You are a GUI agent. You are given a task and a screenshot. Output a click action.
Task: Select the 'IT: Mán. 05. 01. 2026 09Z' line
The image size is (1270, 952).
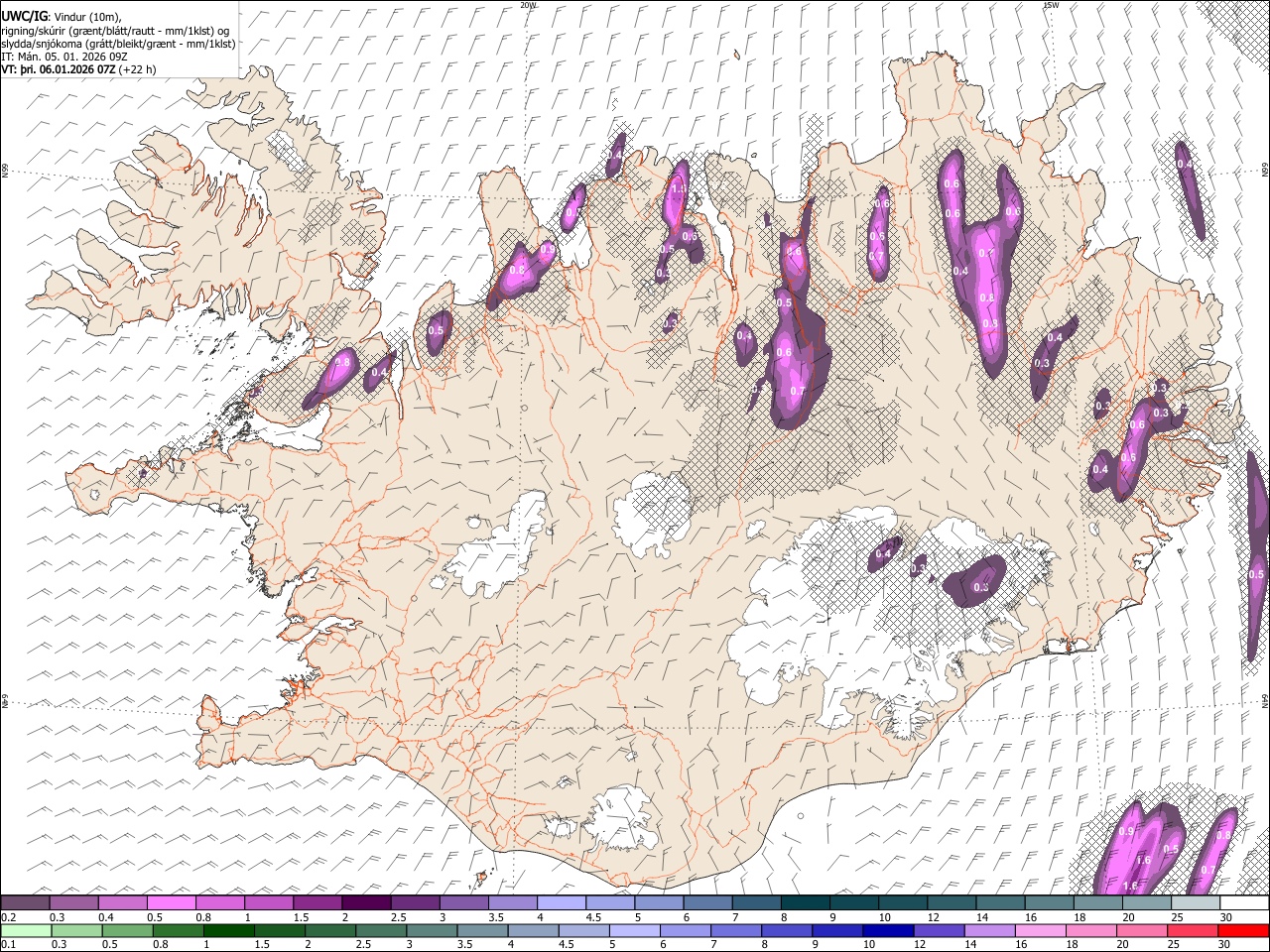click(64, 57)
